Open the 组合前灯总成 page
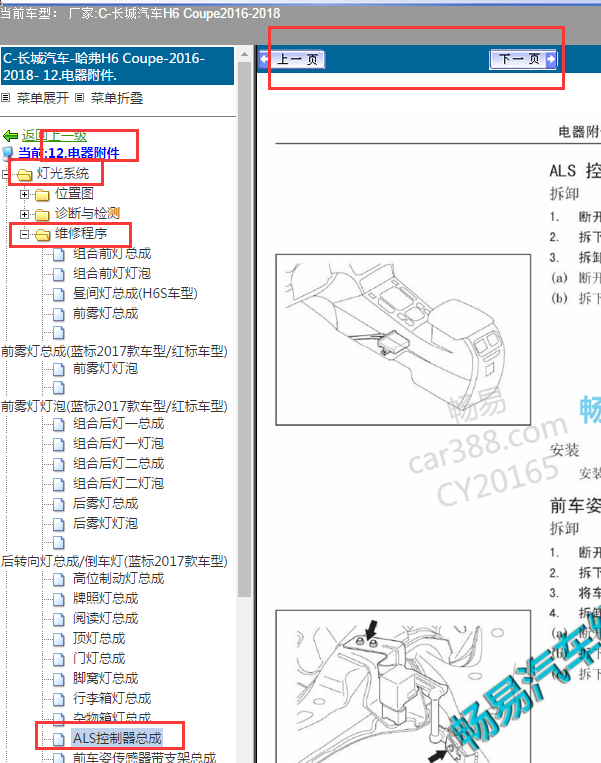 (112, 254)
